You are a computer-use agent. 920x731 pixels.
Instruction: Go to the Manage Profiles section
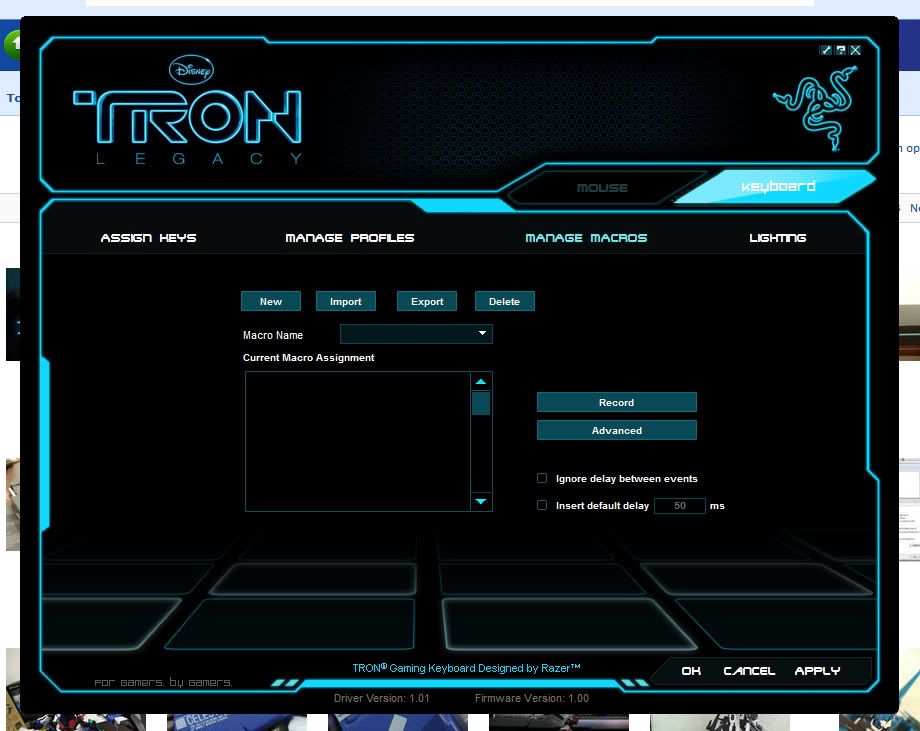[350, 238]
